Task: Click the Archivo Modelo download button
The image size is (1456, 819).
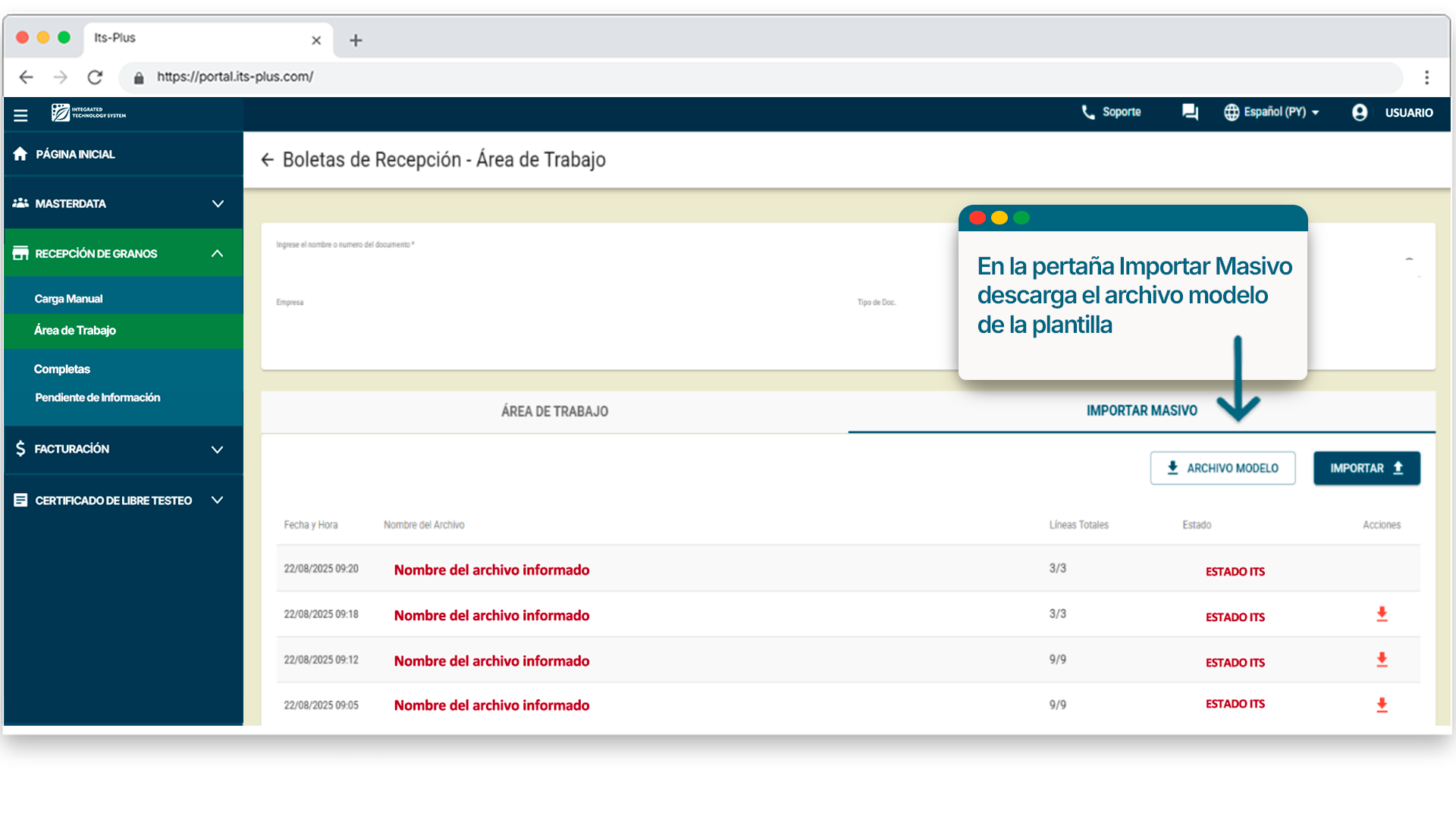Action: coord(1222,468)
